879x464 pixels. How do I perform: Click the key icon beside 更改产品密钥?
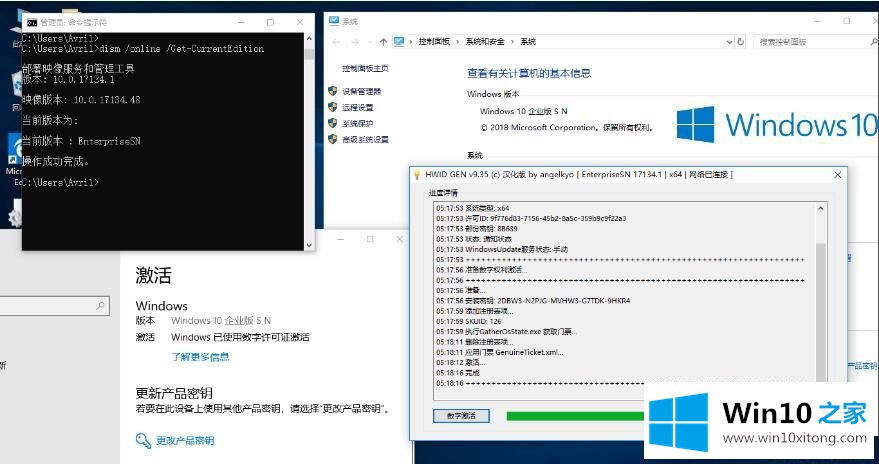coord(143,440)
